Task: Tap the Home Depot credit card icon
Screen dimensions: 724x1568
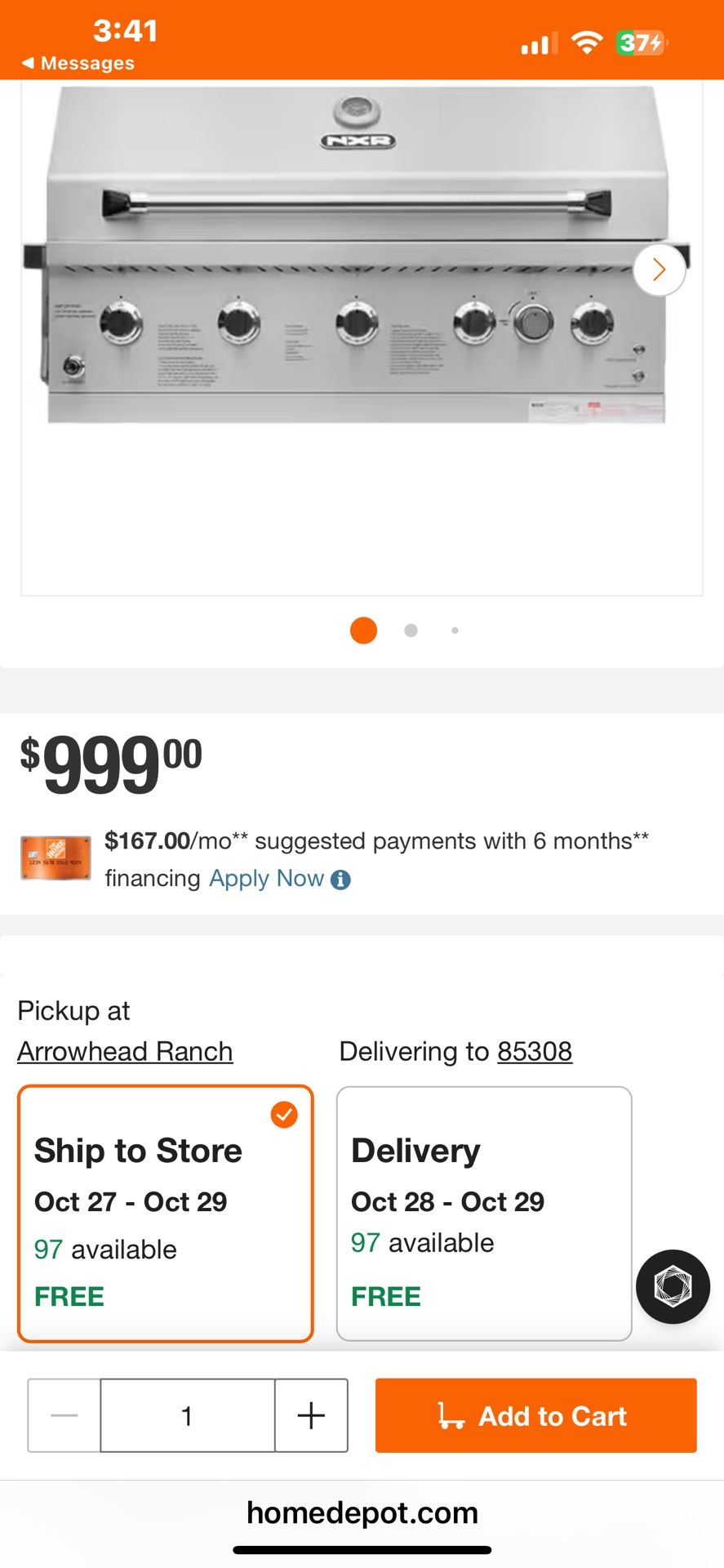Action: point(56,858)
